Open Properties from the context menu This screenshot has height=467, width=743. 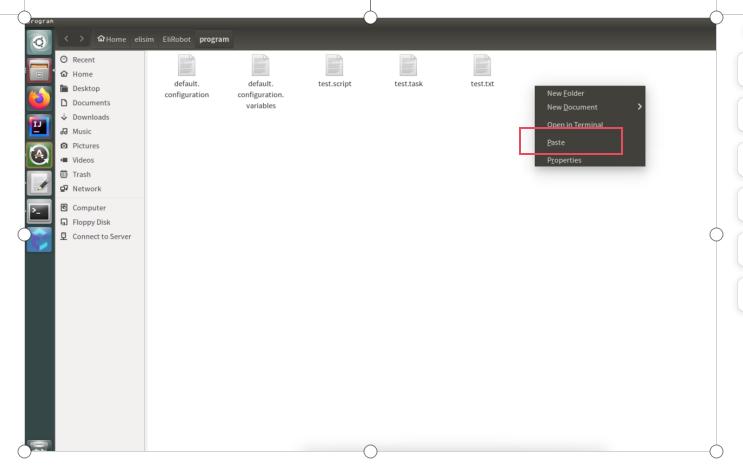(564, 160)
